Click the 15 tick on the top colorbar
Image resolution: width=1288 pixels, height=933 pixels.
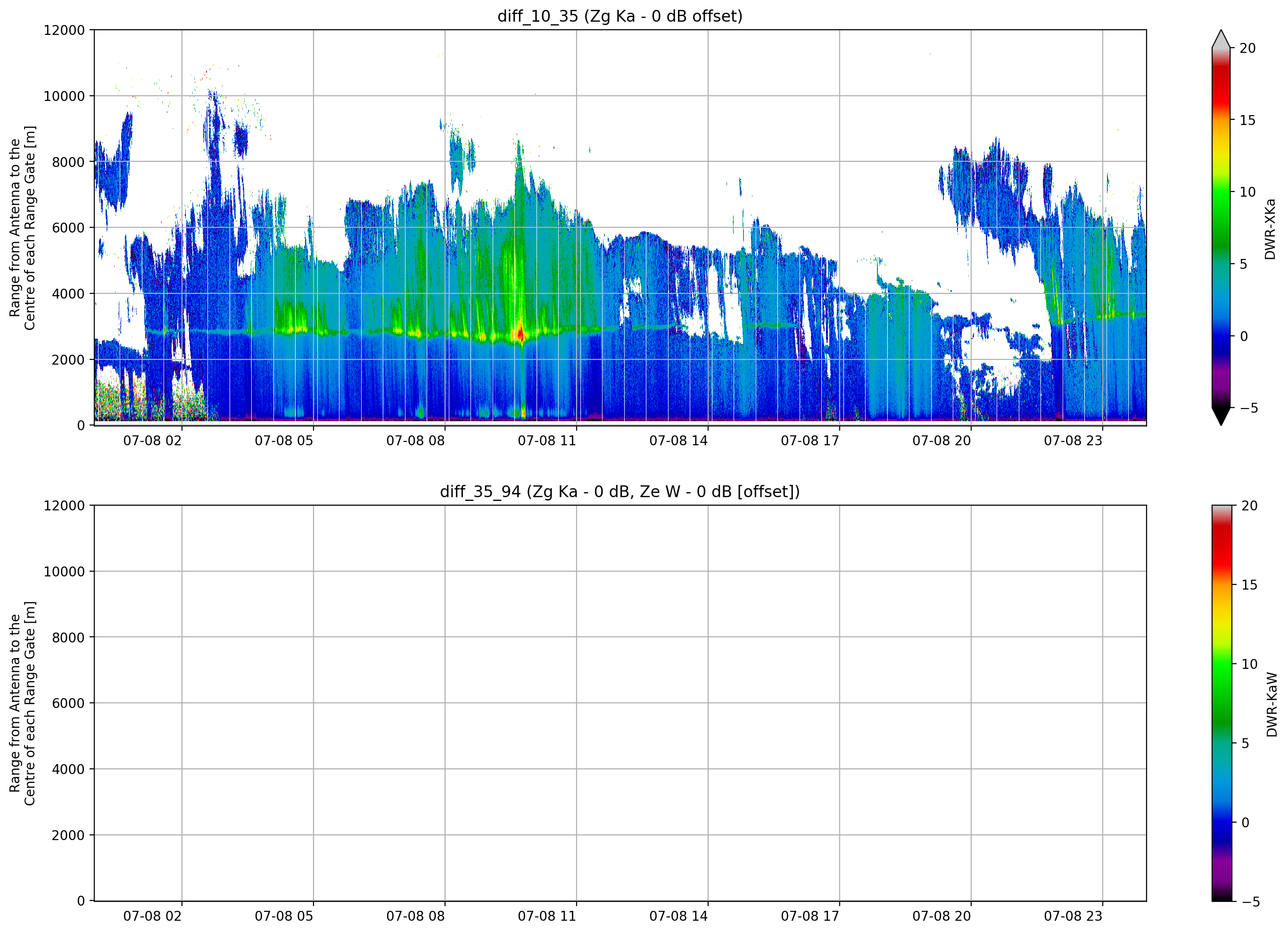(x=1247, y=120)
